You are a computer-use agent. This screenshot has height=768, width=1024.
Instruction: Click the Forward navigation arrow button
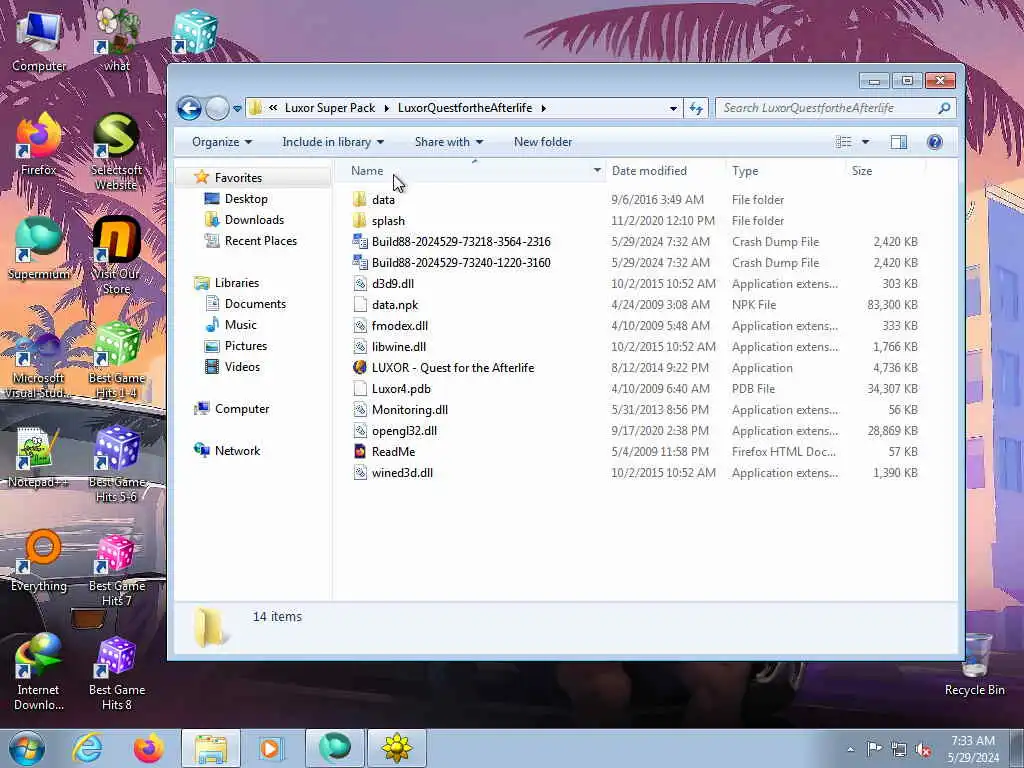(217, 108)
